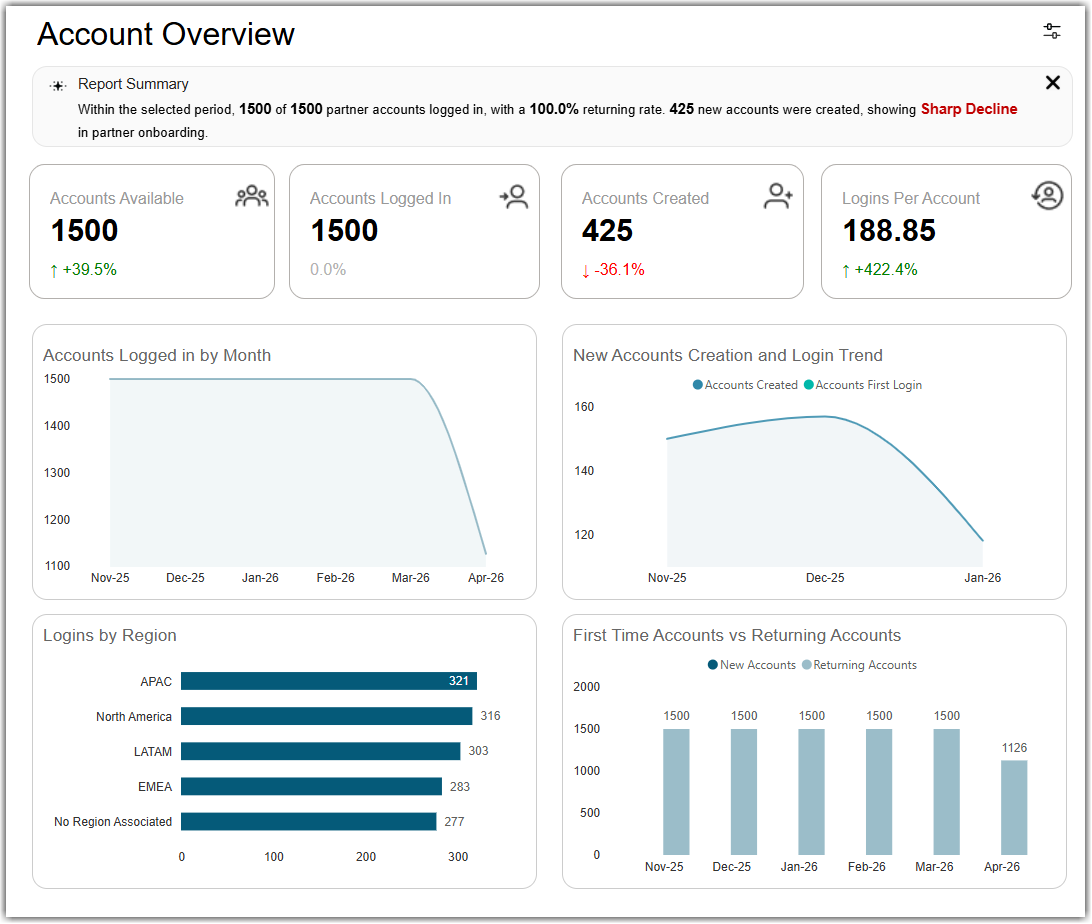Open the Accounts Created card
The image size is (1092, 924).
[682, 232]
